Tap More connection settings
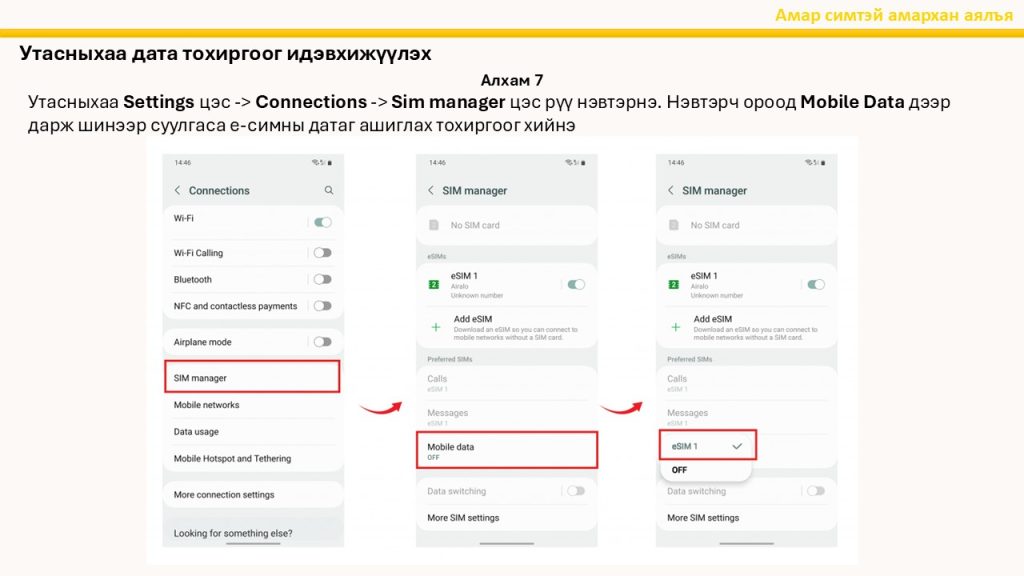 point(224,495)
